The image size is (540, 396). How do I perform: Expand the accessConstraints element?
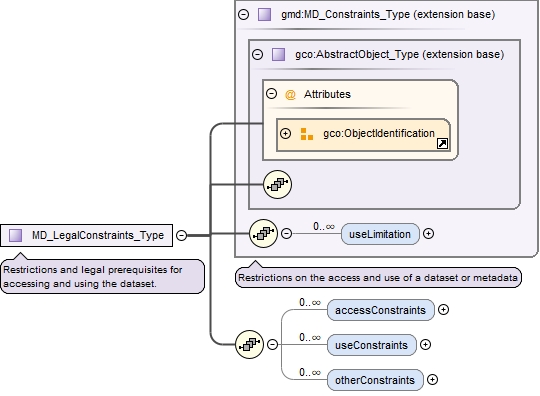(443, 310)
